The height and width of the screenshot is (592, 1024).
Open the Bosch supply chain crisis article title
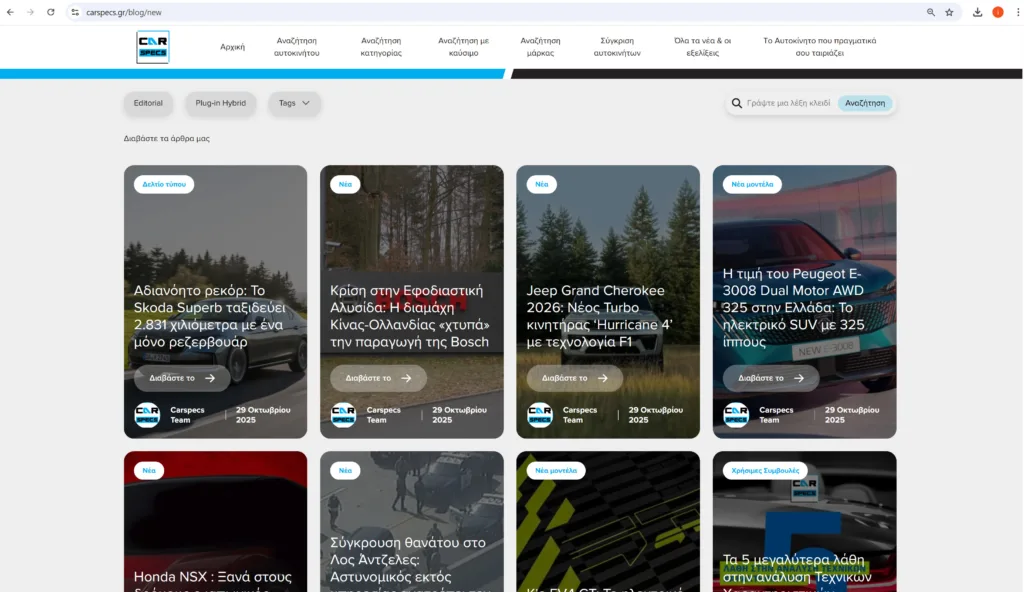[x=410, y=316]
